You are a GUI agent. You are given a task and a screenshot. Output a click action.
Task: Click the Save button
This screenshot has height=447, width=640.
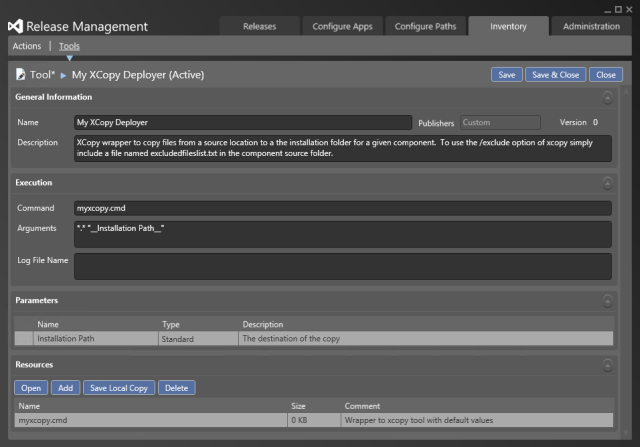click(507, 75)
